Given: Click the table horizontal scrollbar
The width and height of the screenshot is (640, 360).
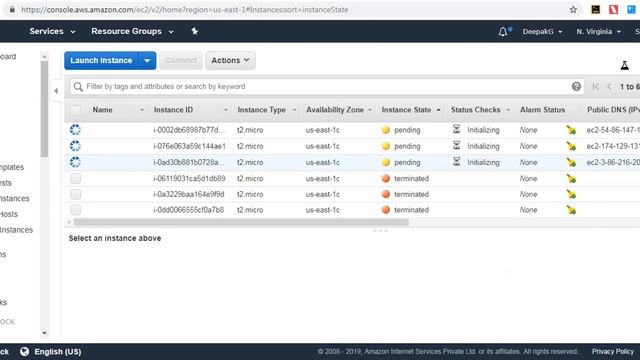Looking at the screenshot, I should click(x=241, y=222).
